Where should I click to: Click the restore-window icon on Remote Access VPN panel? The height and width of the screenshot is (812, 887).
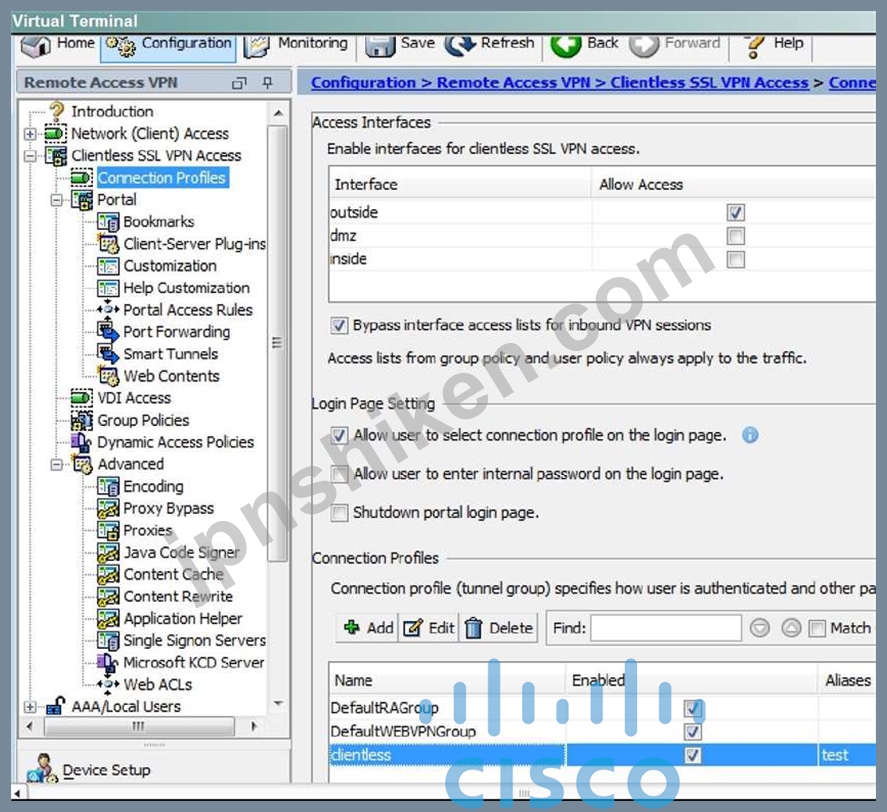239,83
